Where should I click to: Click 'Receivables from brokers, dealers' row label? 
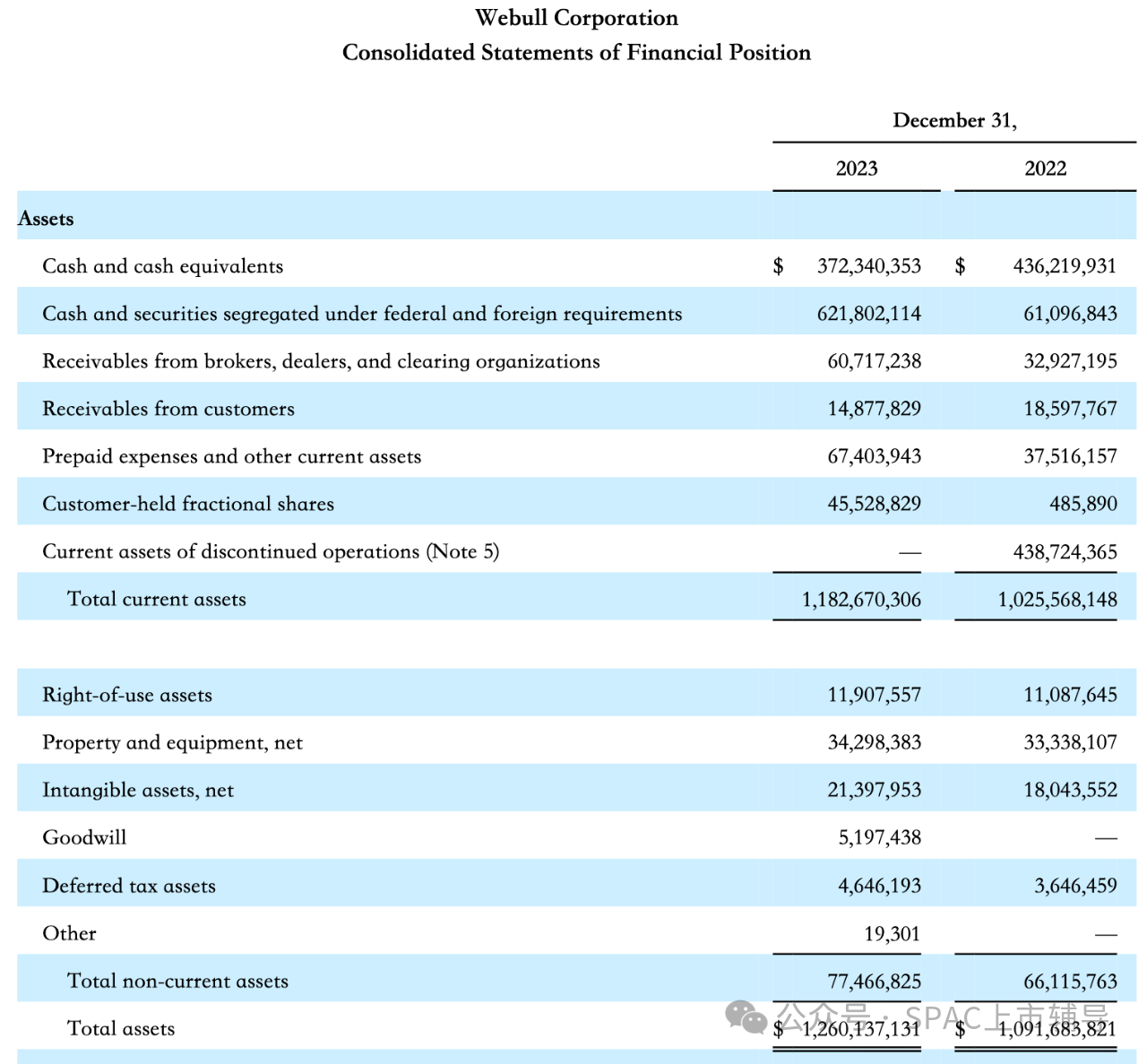click(x=321, y=361)
